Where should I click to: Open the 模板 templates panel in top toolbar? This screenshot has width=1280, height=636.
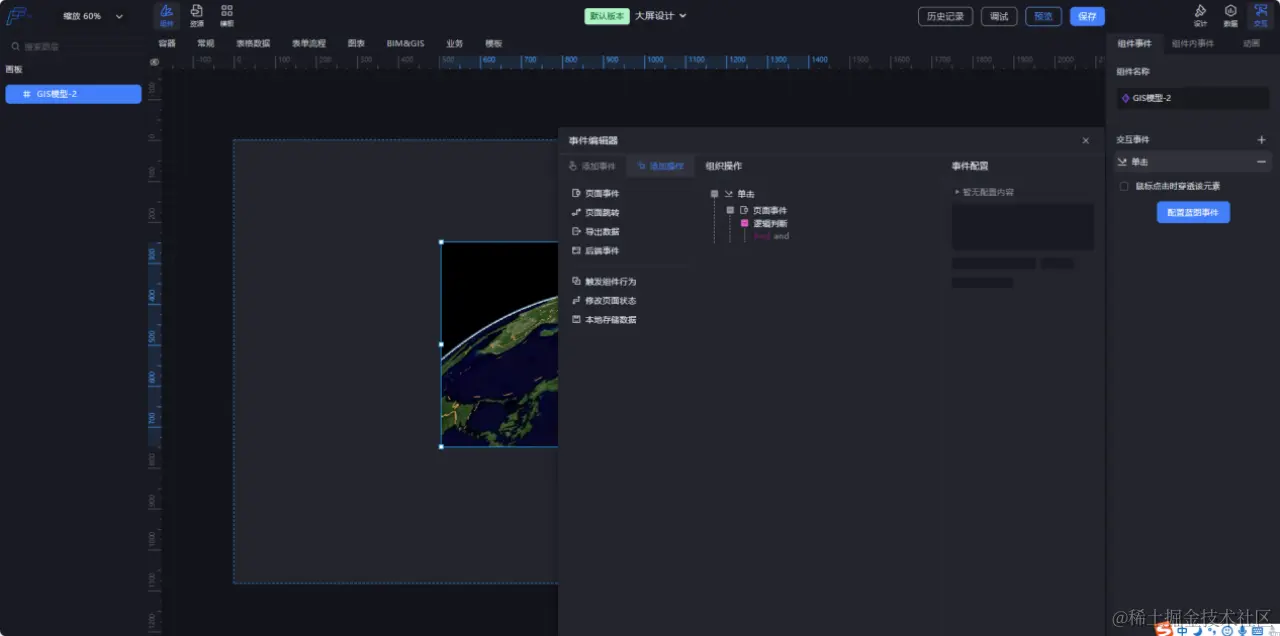[x=227, y=14]
